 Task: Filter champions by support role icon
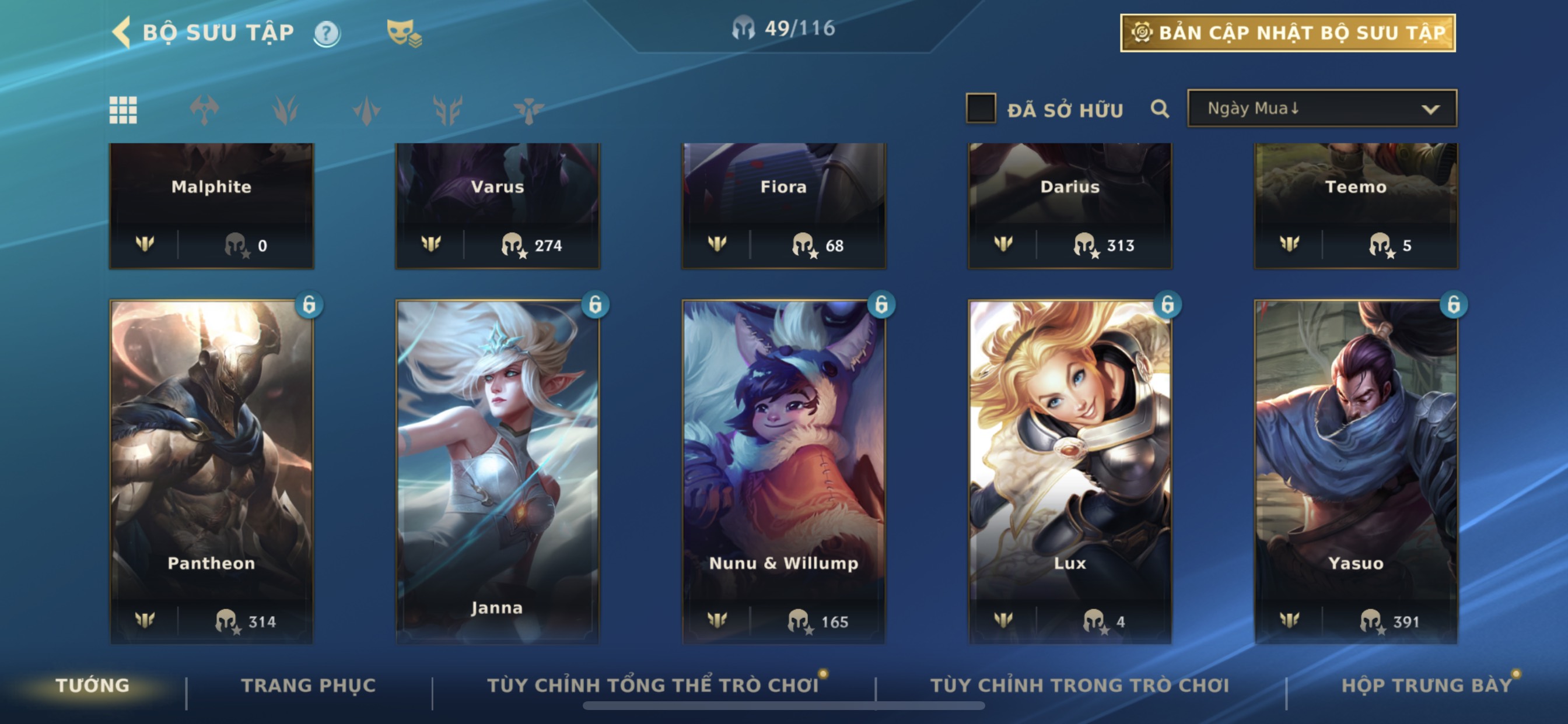point(528,110)
